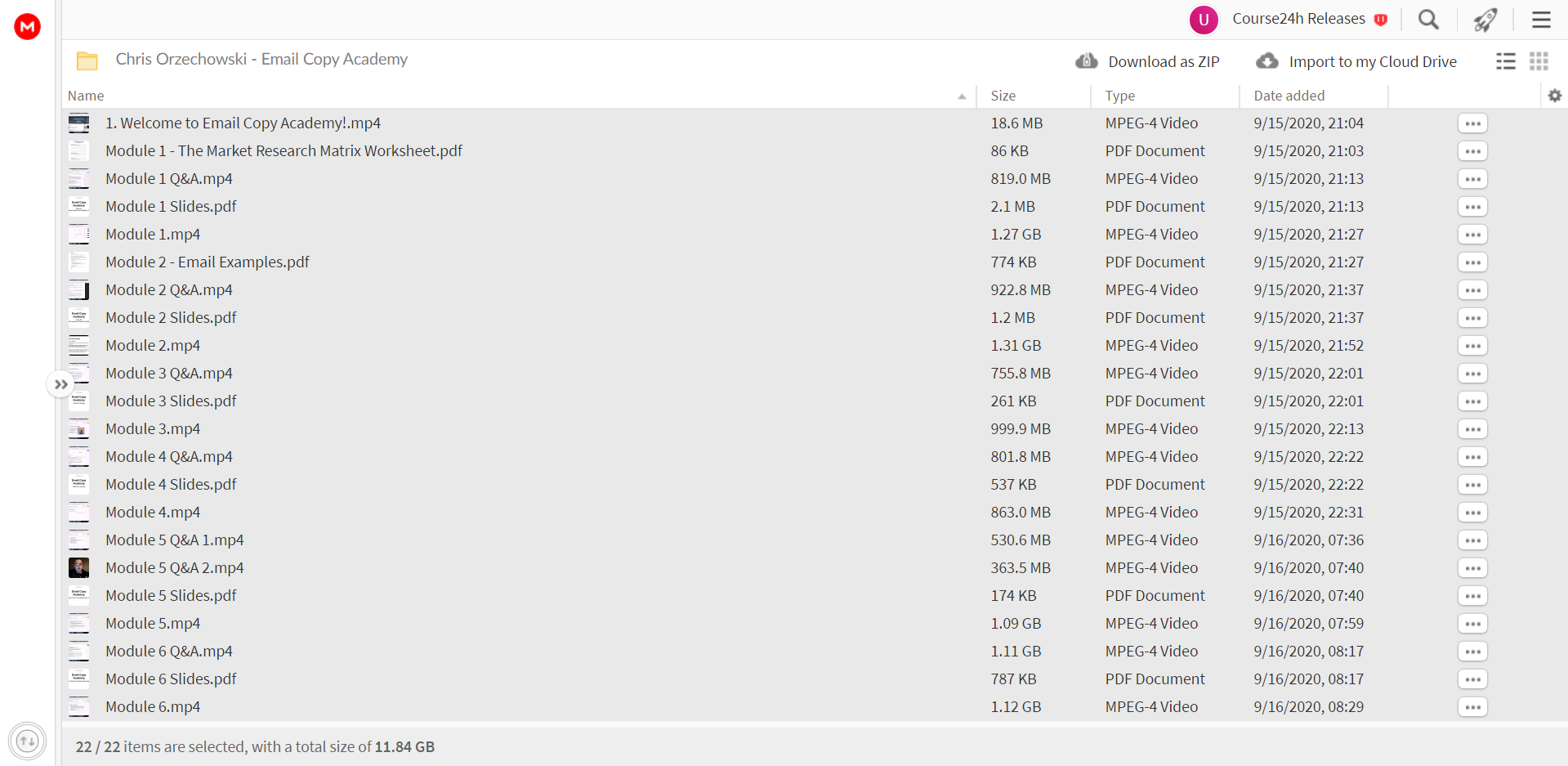Click Download as ZIP button
1568x766 pixels.
click(x=1147, y=61)
